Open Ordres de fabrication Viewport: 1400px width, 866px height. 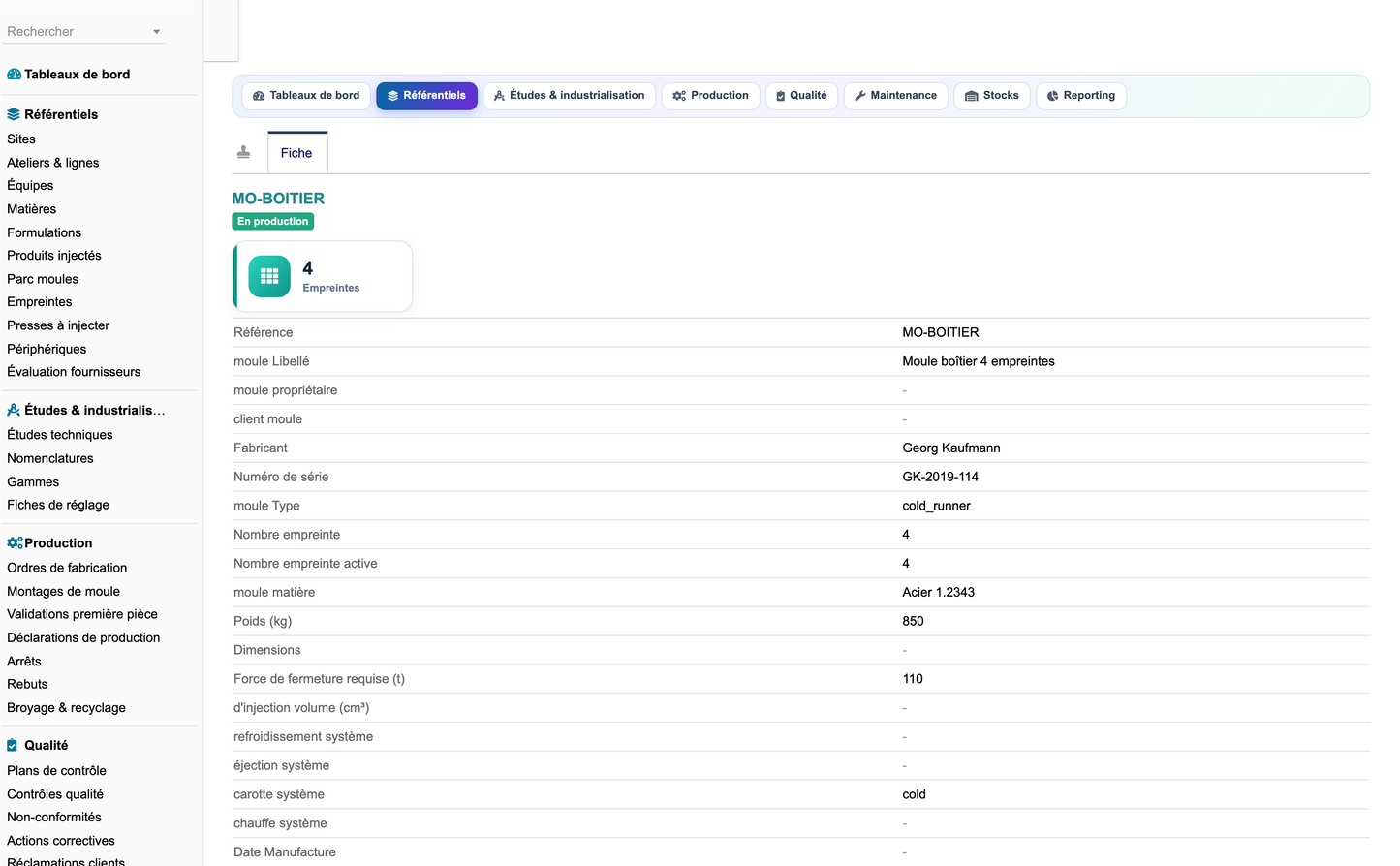(67, 568)
